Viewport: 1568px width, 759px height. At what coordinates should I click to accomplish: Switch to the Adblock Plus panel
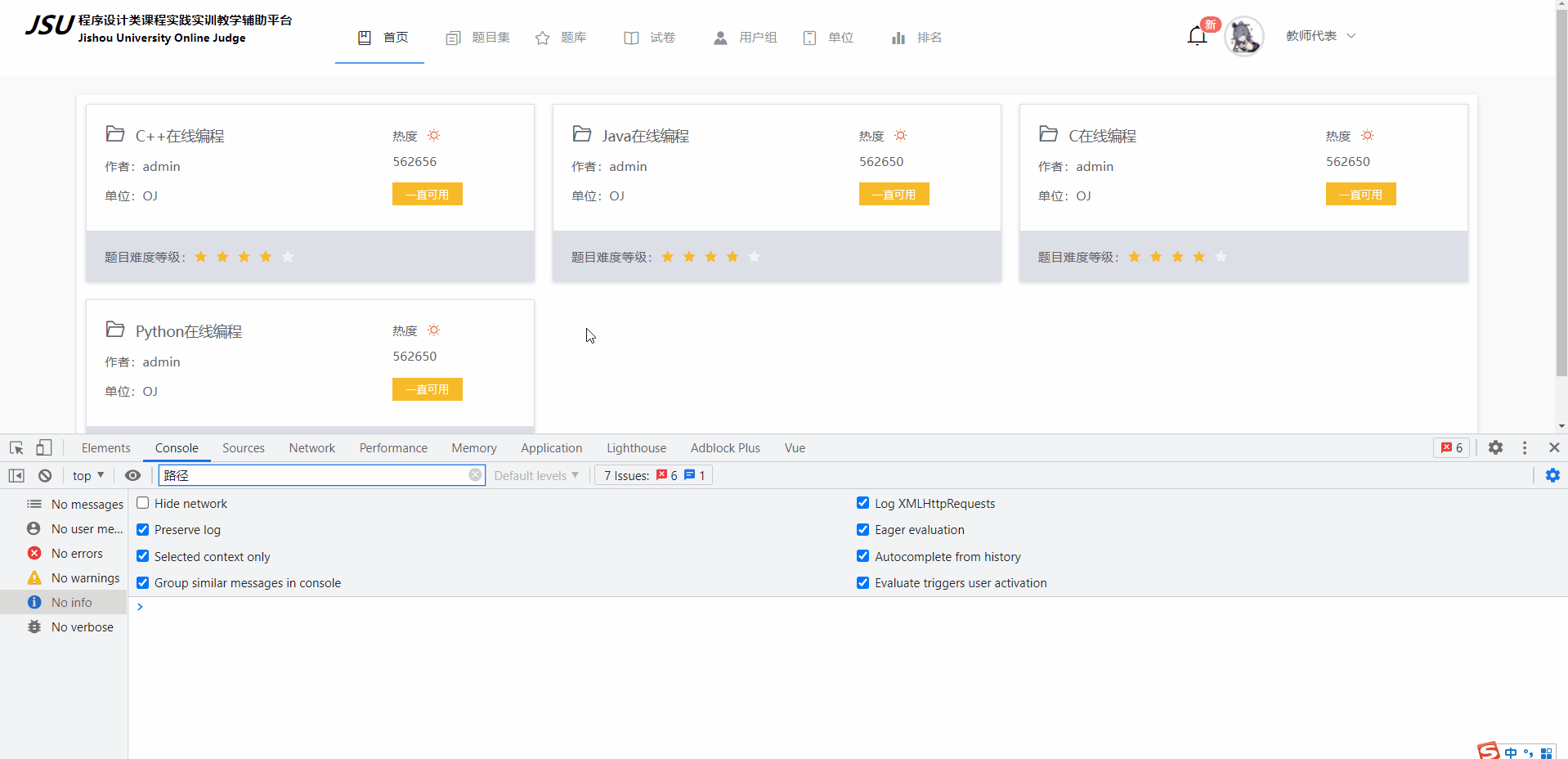[x=725, y=448]
